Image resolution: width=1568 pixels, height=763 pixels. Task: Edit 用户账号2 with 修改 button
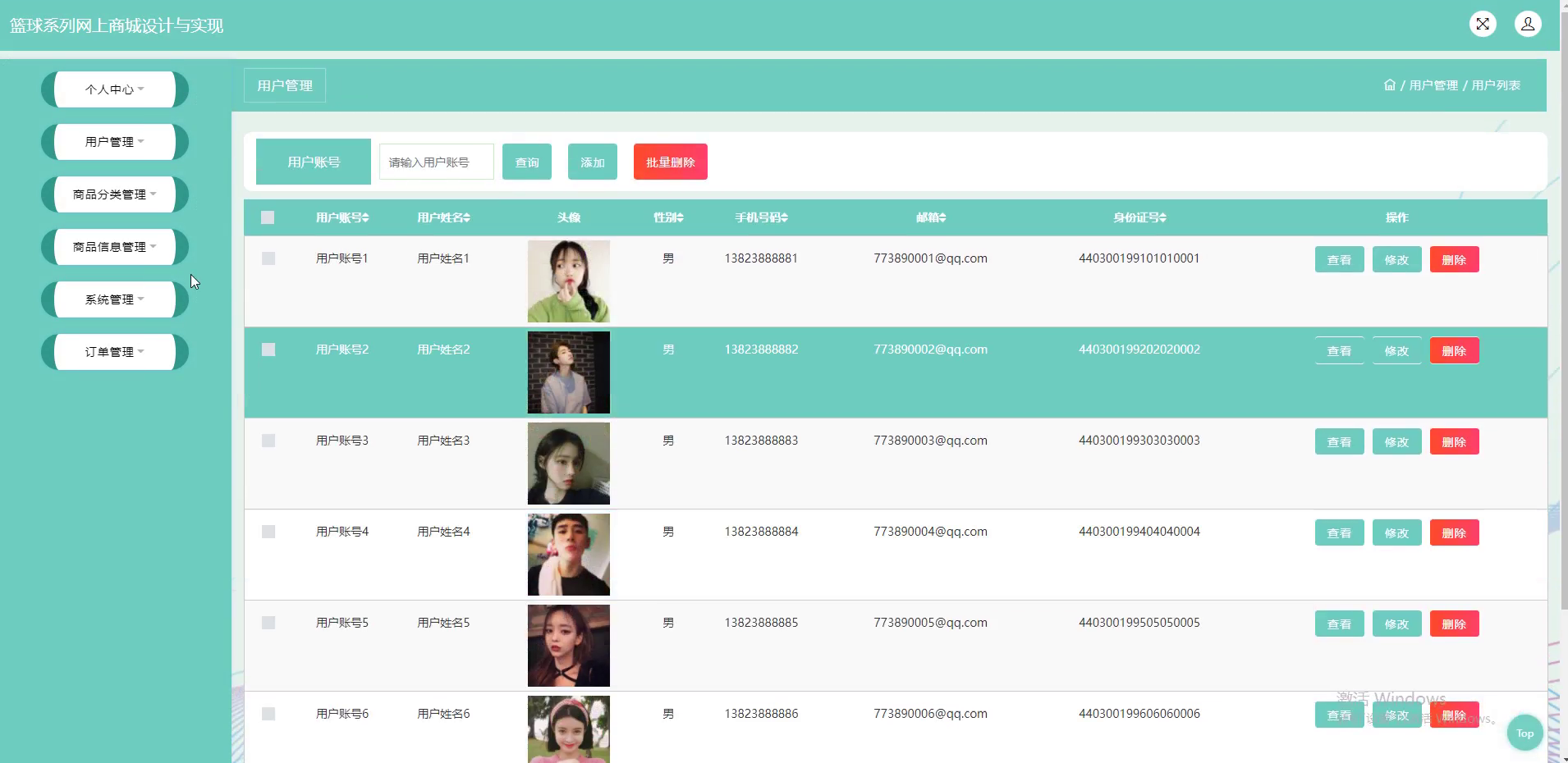1397,350
